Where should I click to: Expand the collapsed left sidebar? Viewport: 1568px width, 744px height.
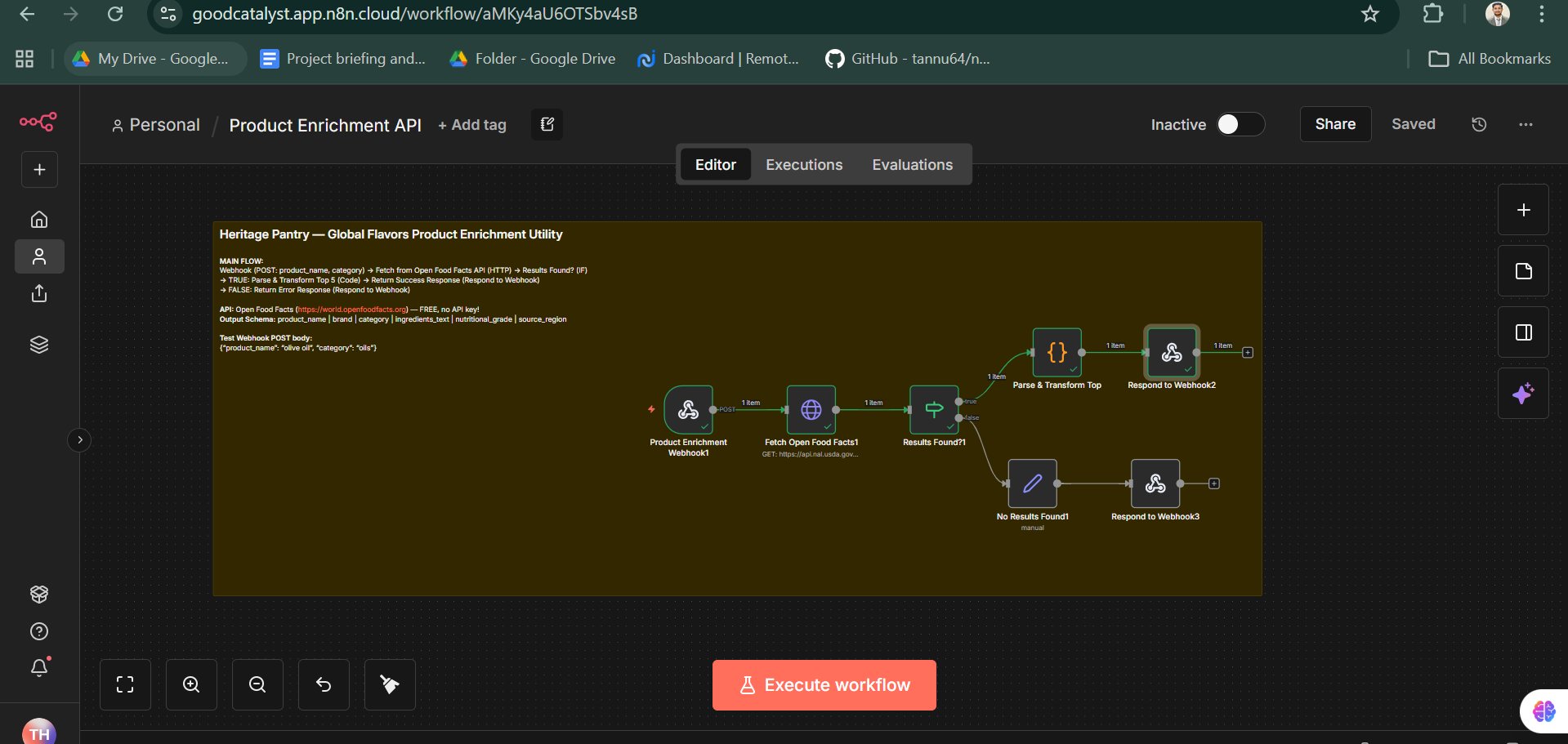[79, 440]
